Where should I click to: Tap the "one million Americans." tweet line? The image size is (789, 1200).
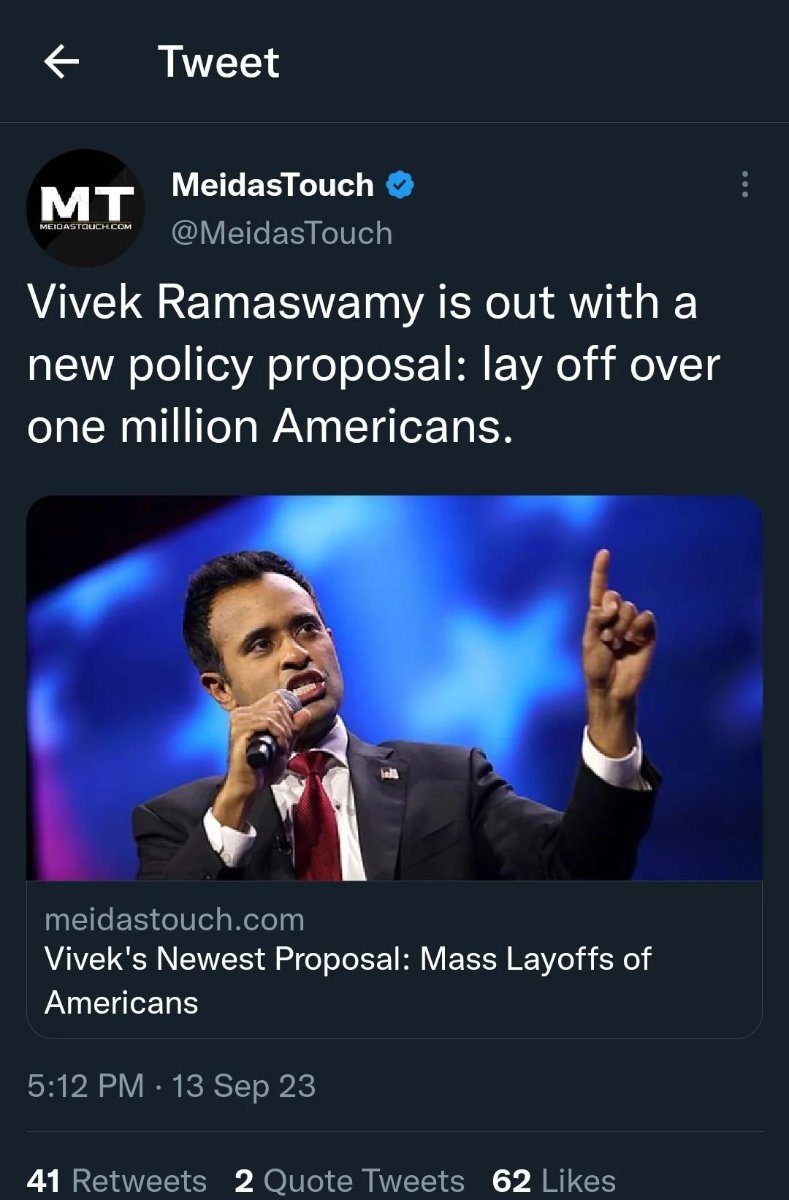point(270,428)
